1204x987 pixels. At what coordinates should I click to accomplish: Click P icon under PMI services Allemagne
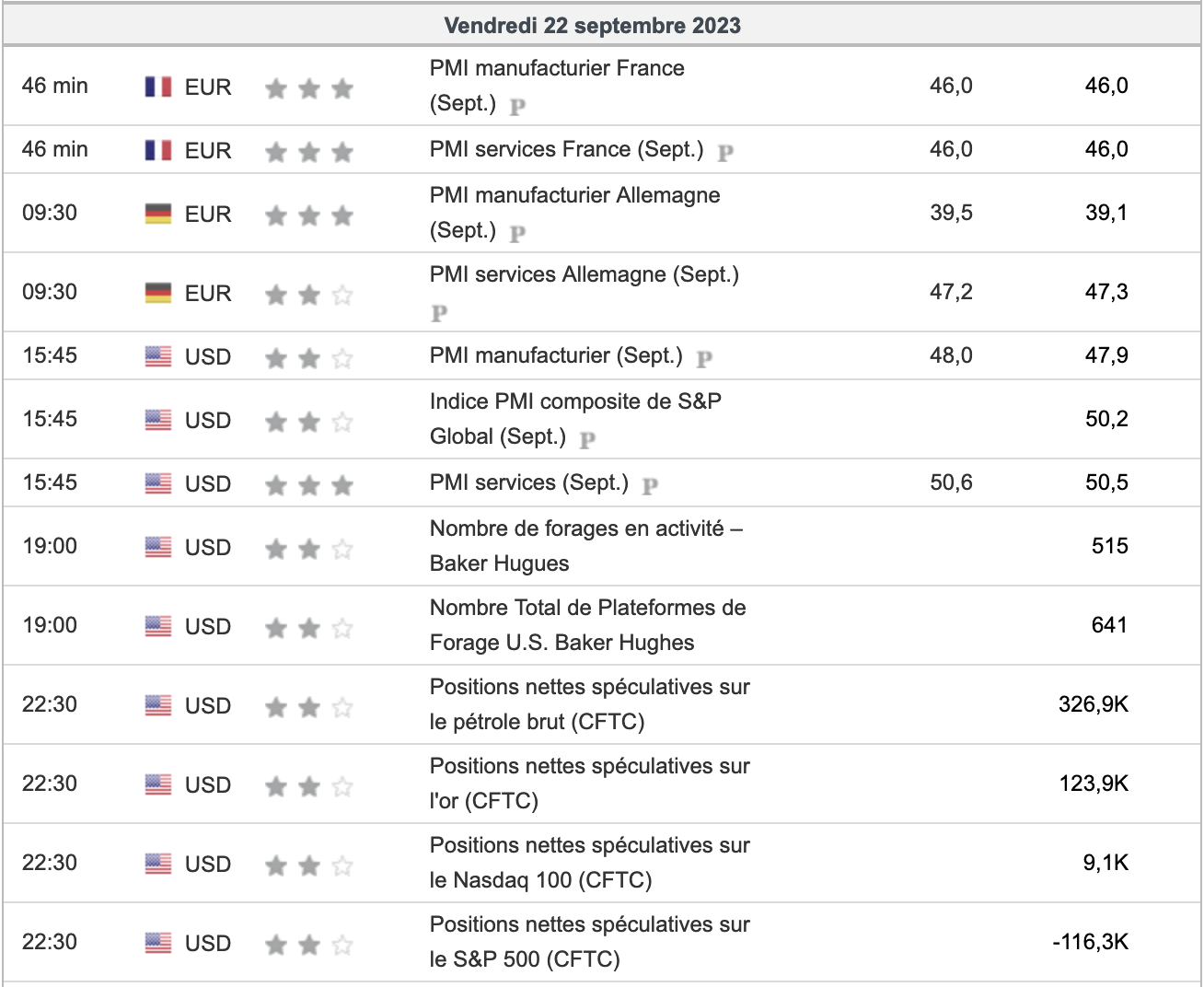439,314
